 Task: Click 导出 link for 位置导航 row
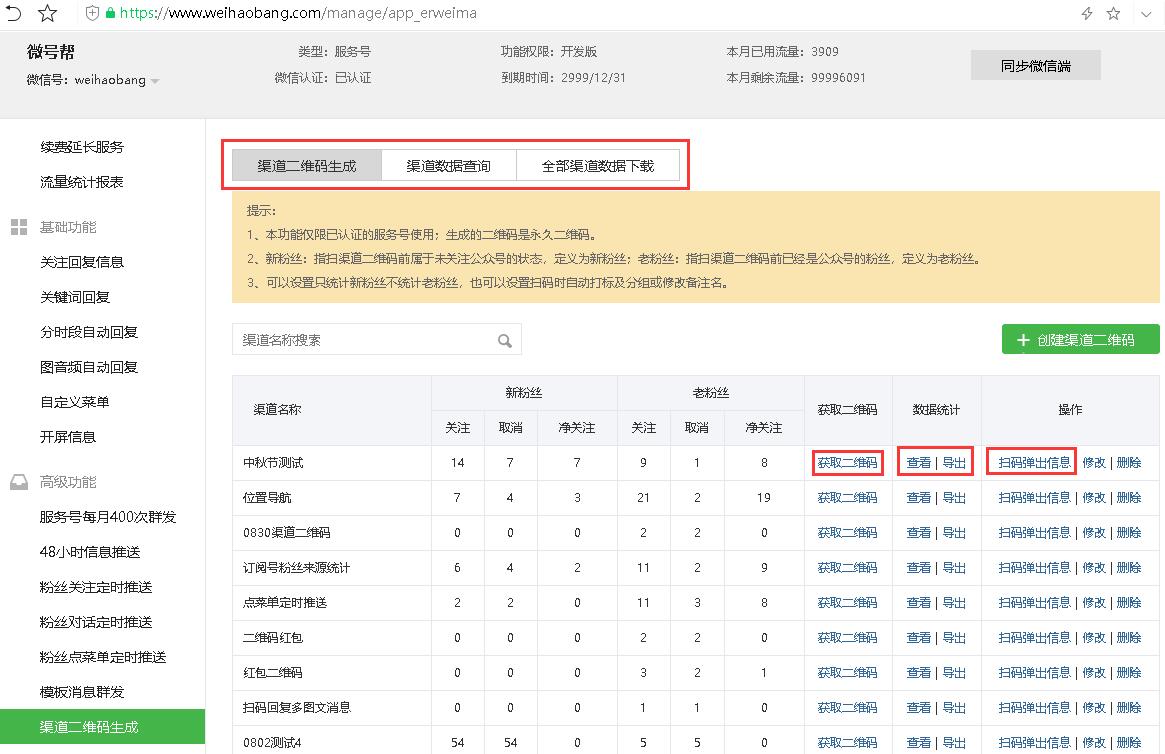pos(954,498)
